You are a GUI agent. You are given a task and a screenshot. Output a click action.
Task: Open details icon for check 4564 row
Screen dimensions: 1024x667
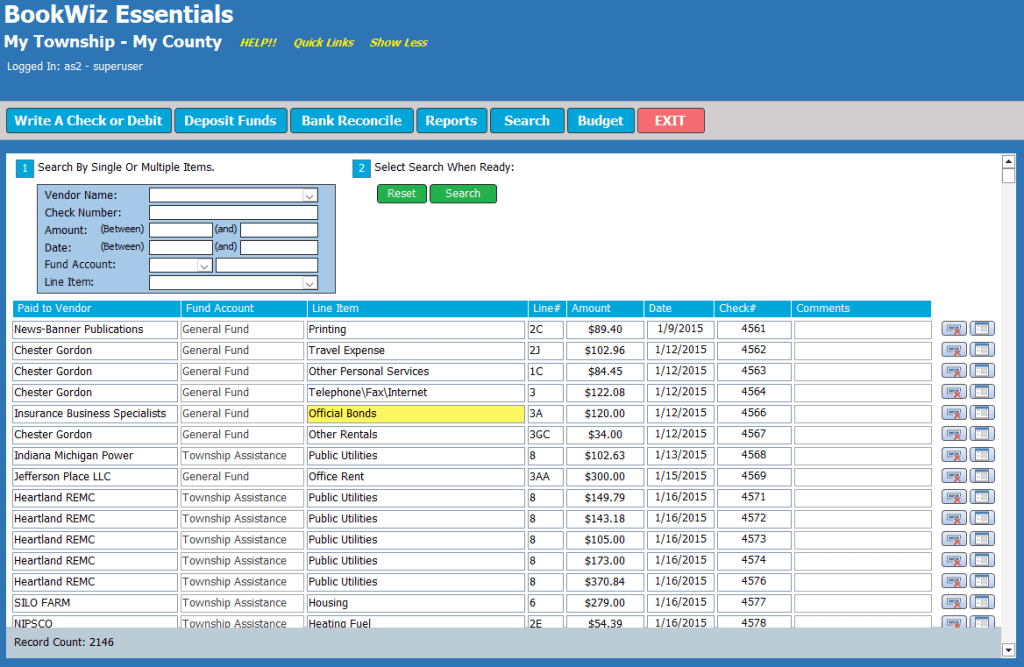(983, 392)
